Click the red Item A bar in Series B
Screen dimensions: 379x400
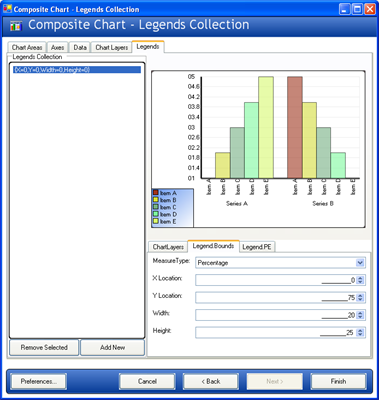[295, 127]
